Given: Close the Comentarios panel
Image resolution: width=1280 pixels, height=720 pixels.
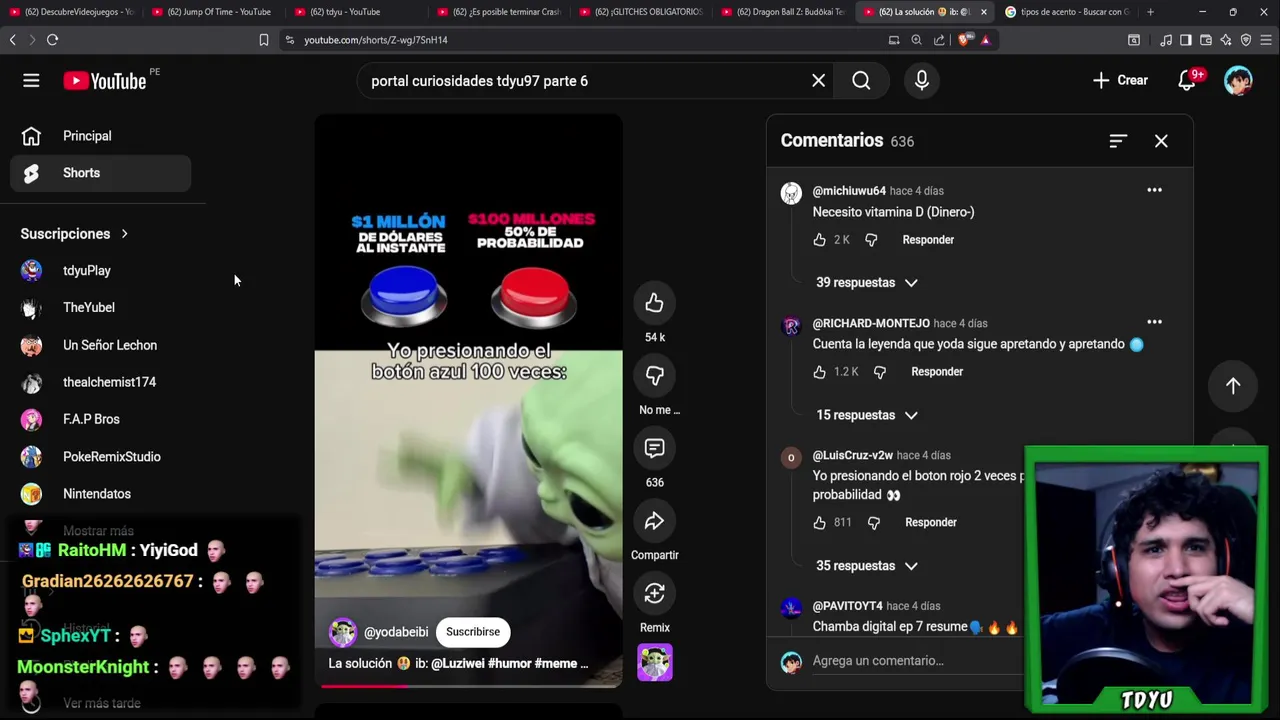Looking at the screenshot, I should pos(1161,141).
